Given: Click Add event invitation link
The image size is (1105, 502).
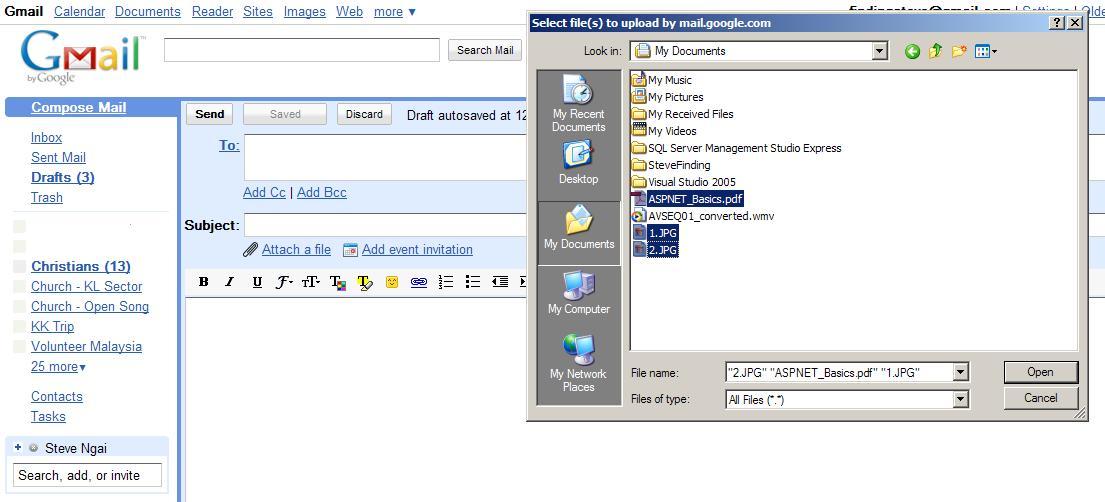Looking at the screenshot, I should click(x=417, y=250).
